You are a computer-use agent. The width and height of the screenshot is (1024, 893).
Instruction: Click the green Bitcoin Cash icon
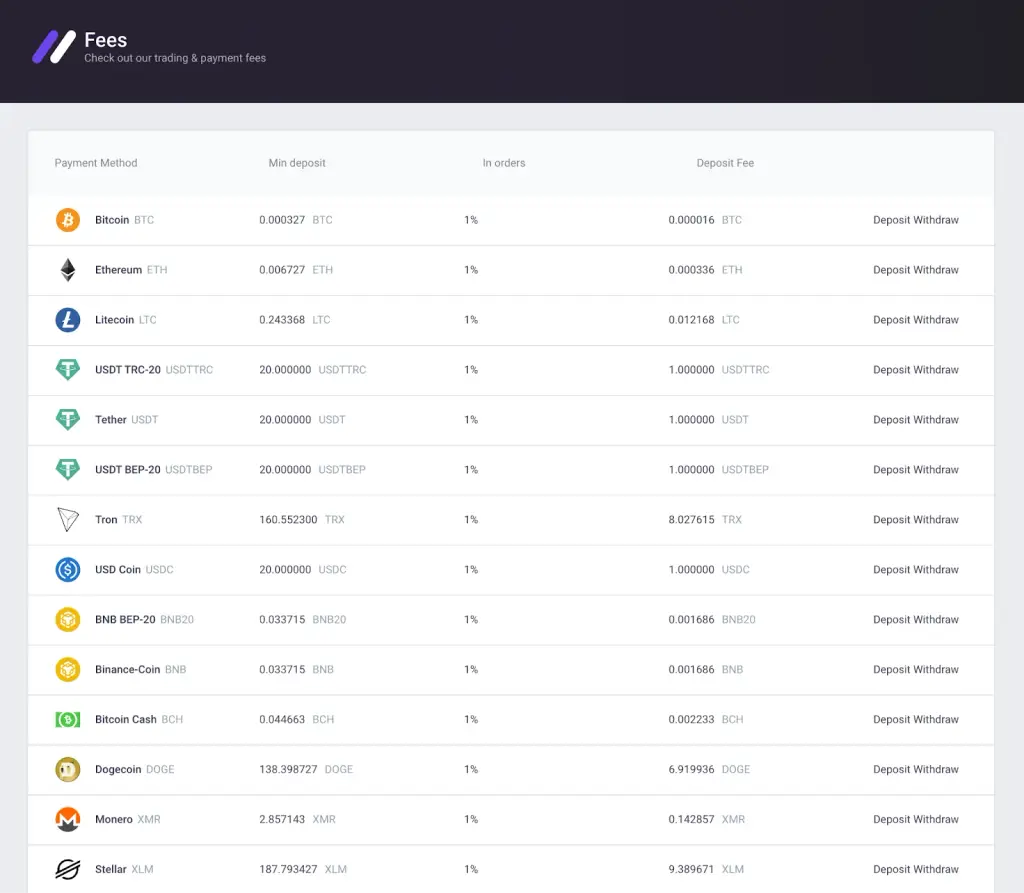(x=68, y=719)
